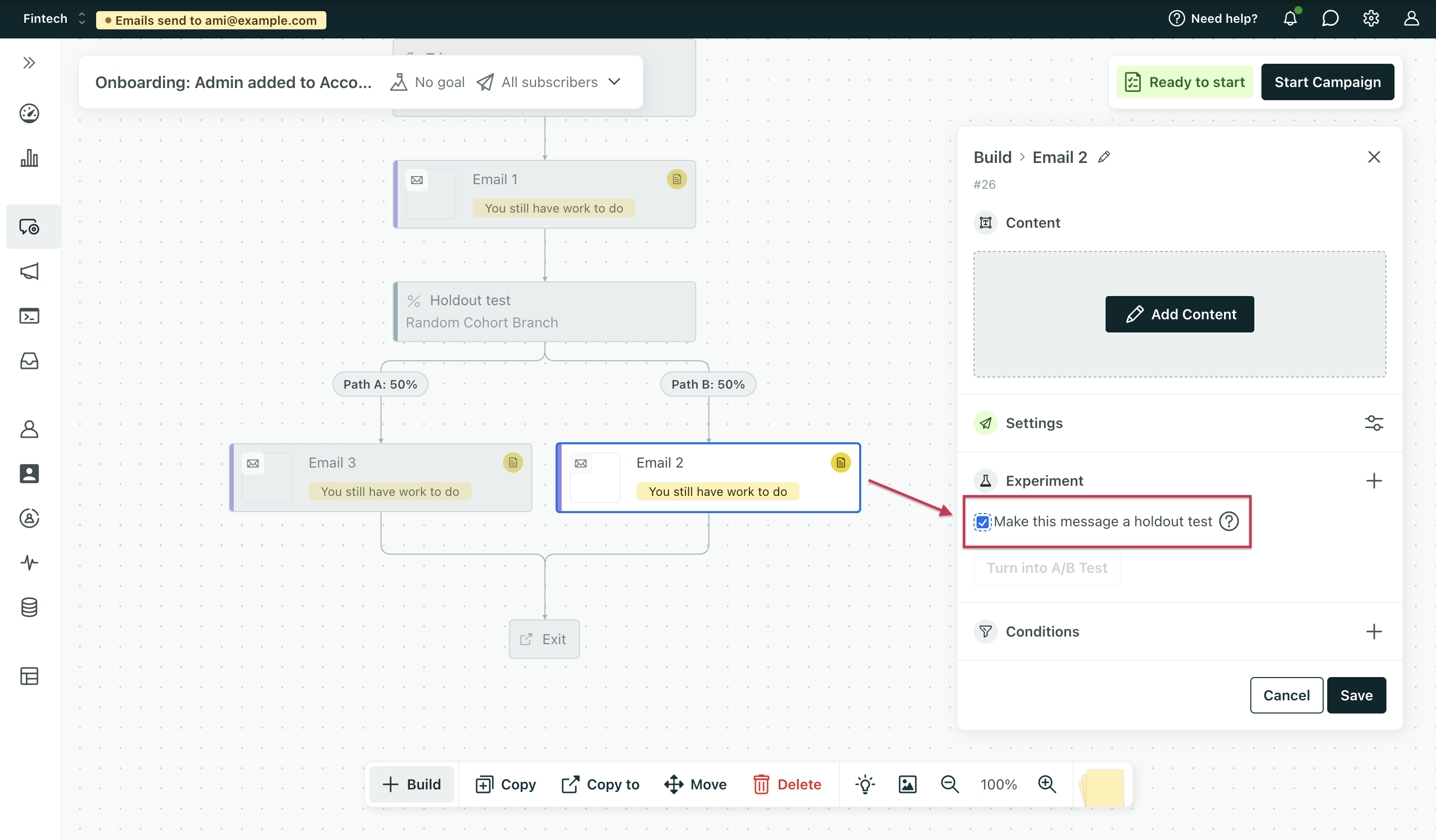Expand the campaign header chevron
Screen dimensions: 1436x840
[x=614, y=81]
